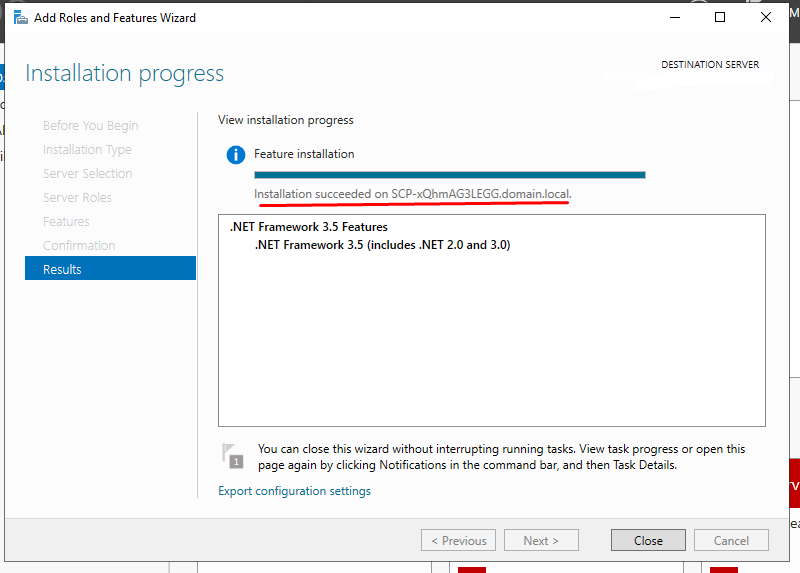Select the Installation Type step
The height and width of the screenshot is (573, 800).
pyautogui.click(x=87, y=150)
